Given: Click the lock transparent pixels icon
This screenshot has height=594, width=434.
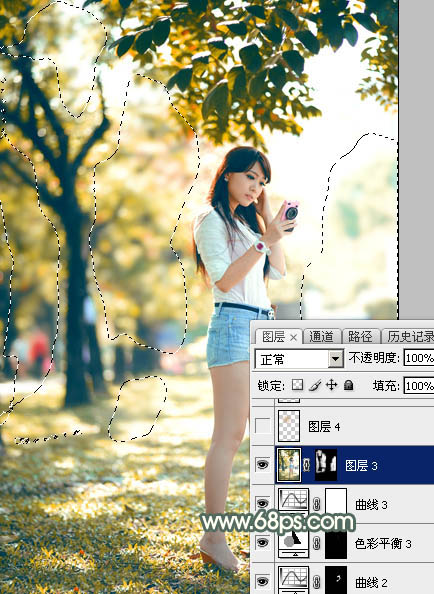Looking at the screenshot, I should tap(297, 385).
